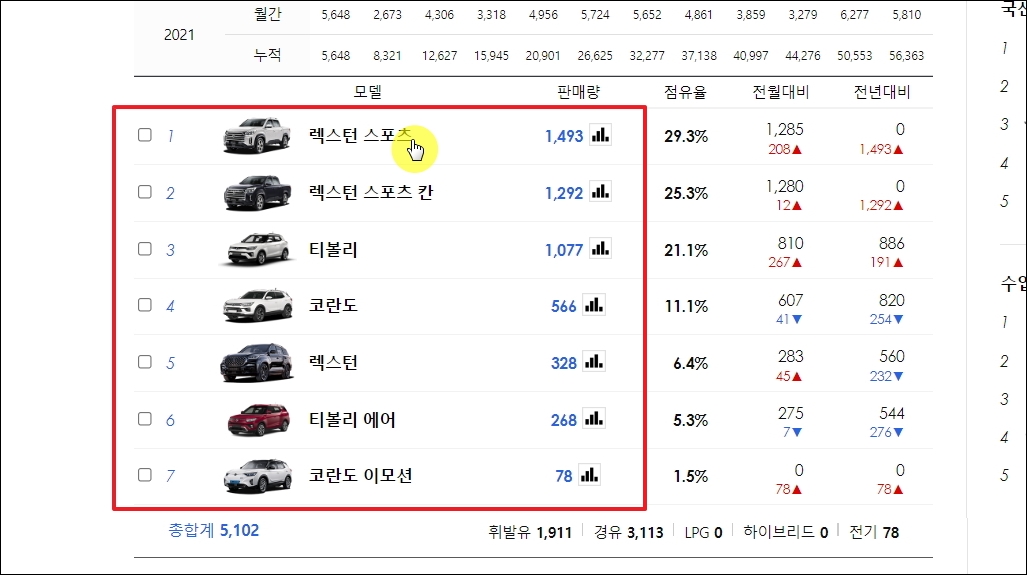Open the 티볼리 에어 model link
The width and height of the screenshot is (1027, 575).
coord(352,420)
